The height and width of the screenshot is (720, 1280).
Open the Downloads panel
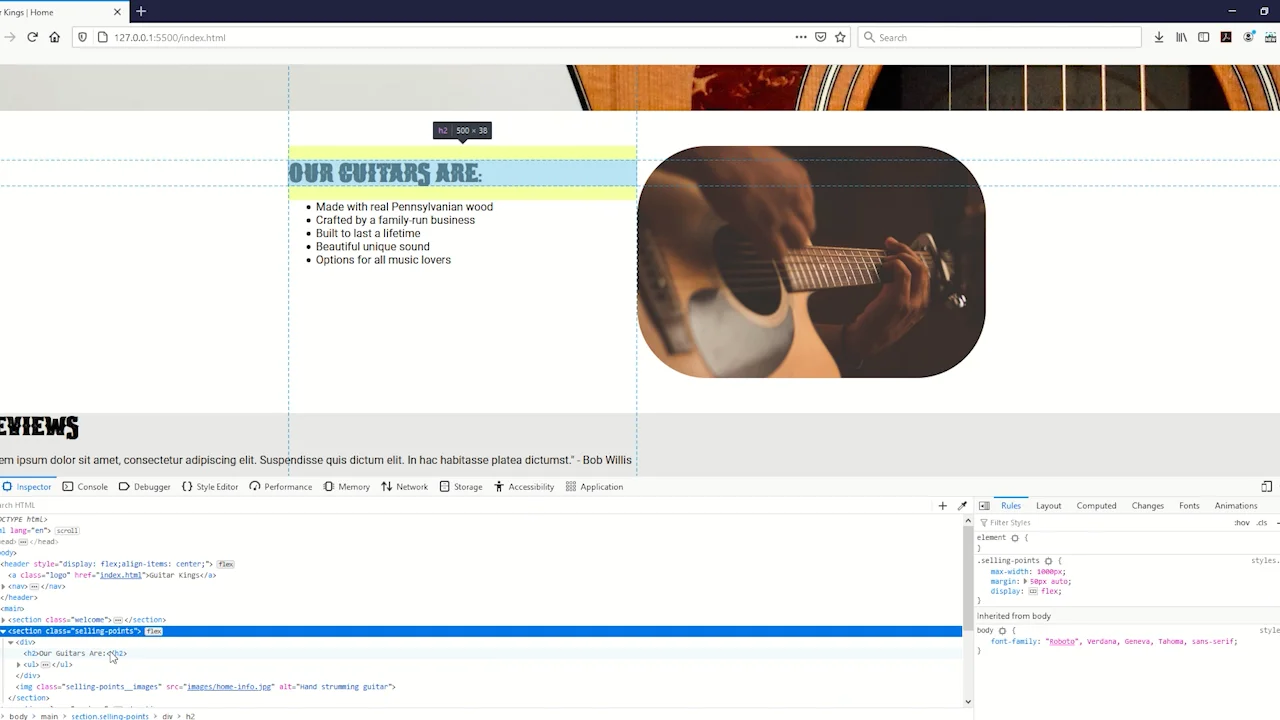pos(1158,37)
